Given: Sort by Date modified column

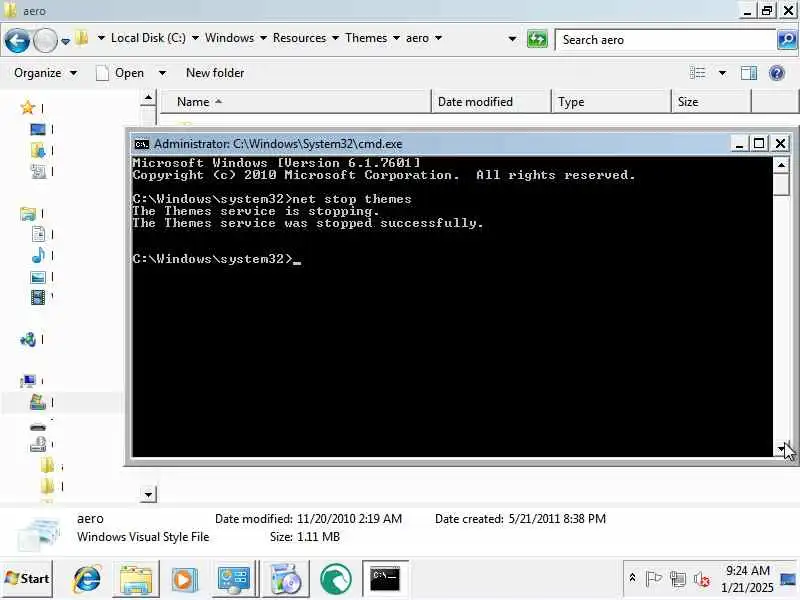Looking at the screenshot, I should point(491,102).
